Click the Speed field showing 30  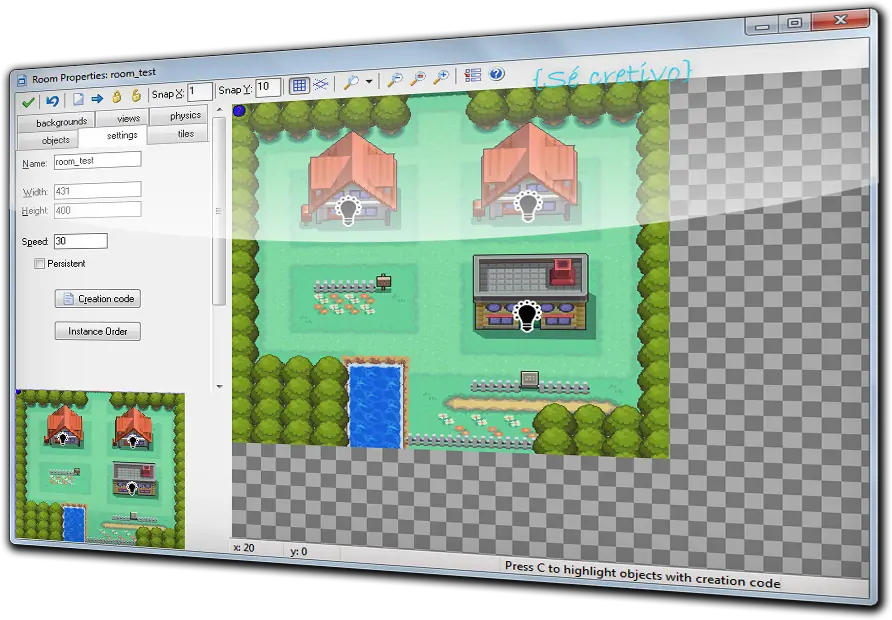tap(81, 241)
